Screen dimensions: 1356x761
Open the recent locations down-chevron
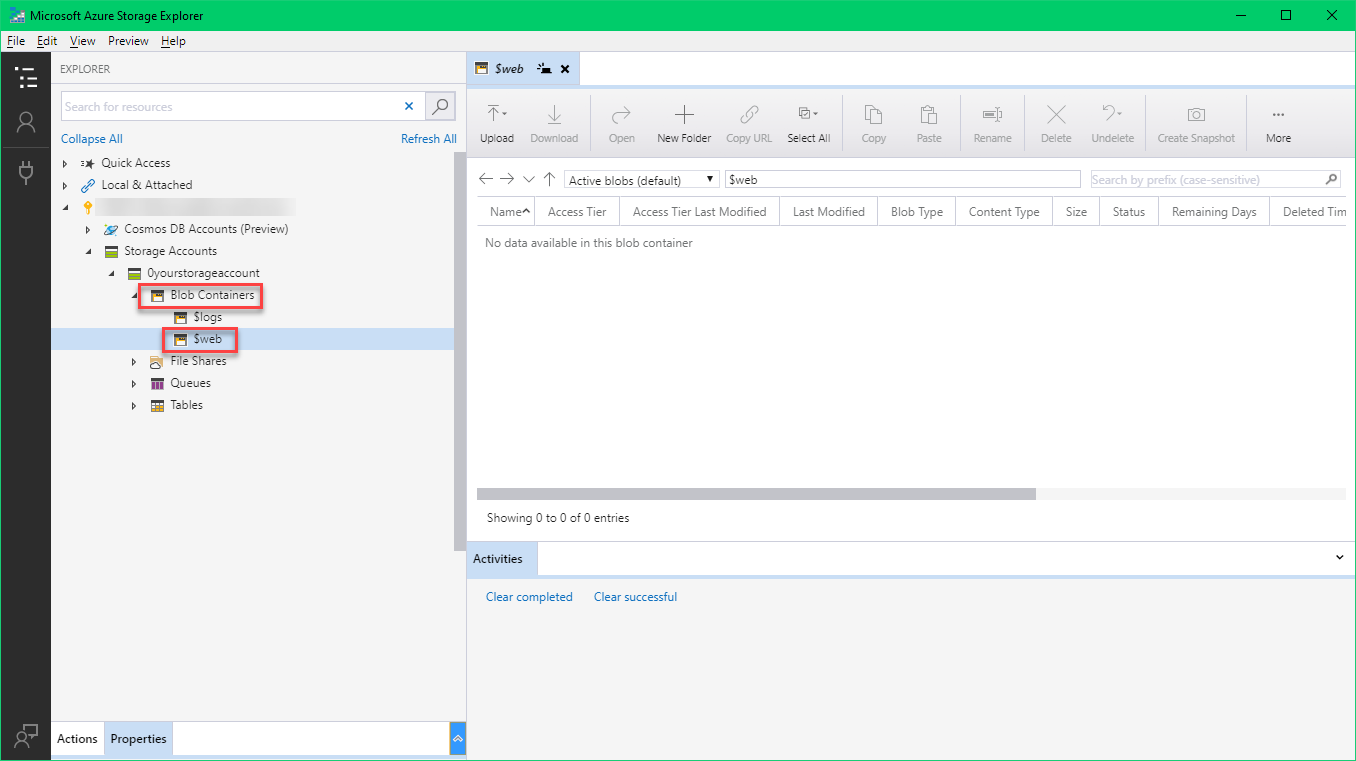coord(529,179)
